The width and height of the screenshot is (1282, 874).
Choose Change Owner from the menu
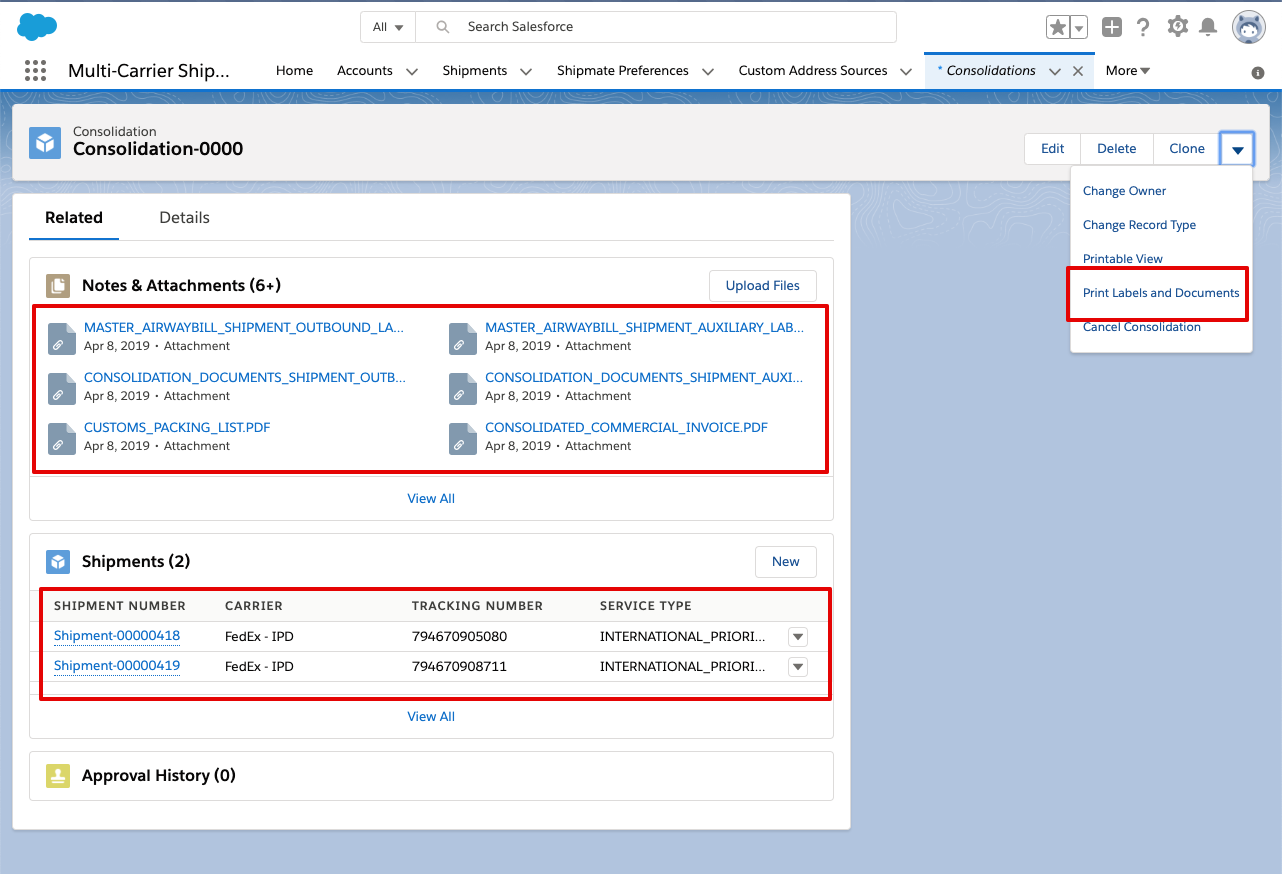(x=1125, y=191)
